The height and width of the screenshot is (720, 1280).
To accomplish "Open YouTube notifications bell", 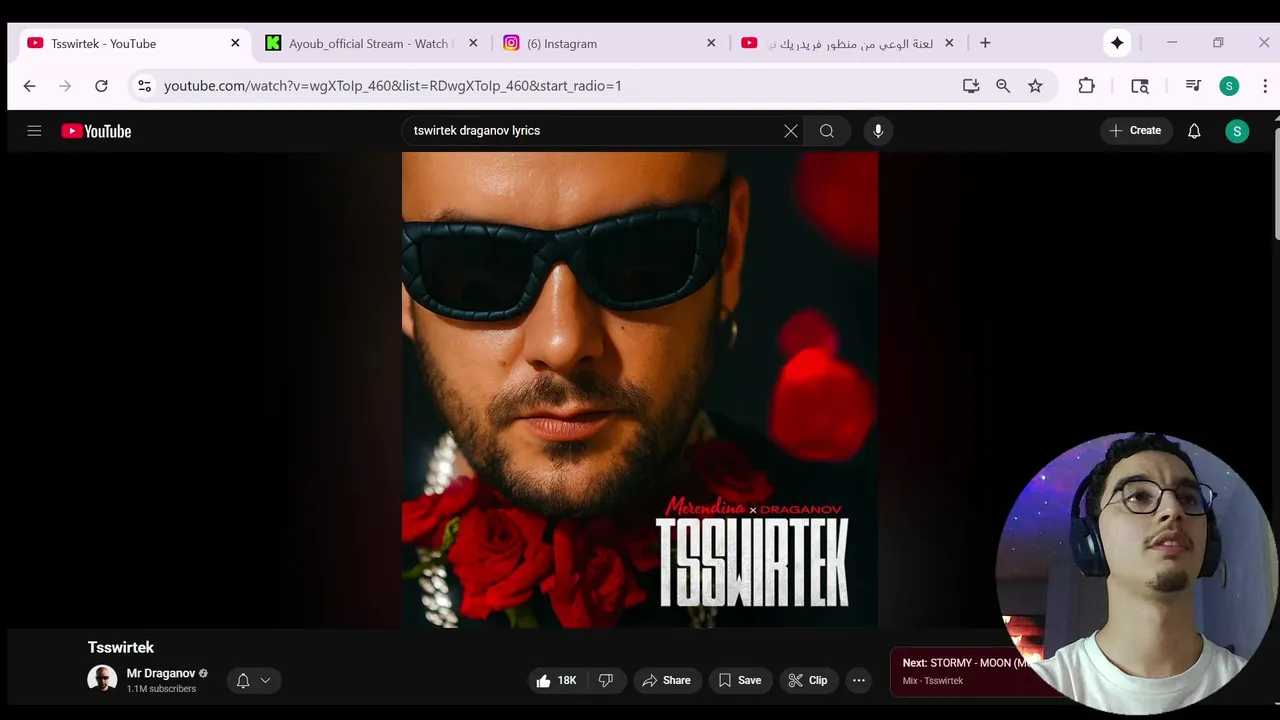I will click(1194, 131).
